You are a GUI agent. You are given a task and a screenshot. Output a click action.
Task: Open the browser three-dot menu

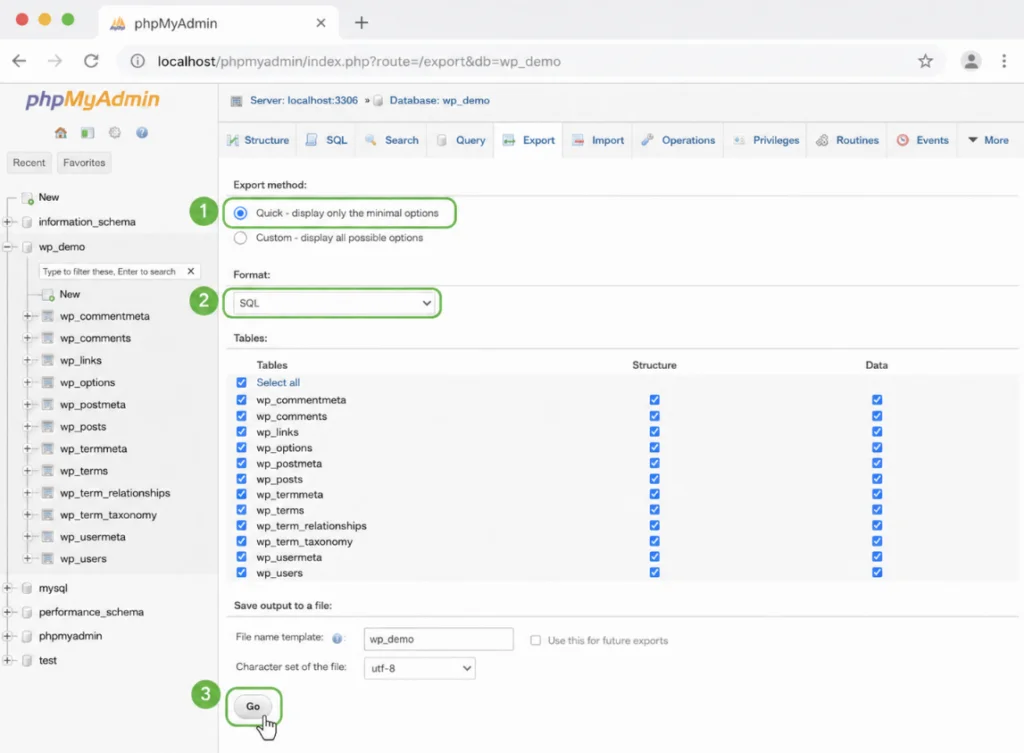tap(1004, 61)
